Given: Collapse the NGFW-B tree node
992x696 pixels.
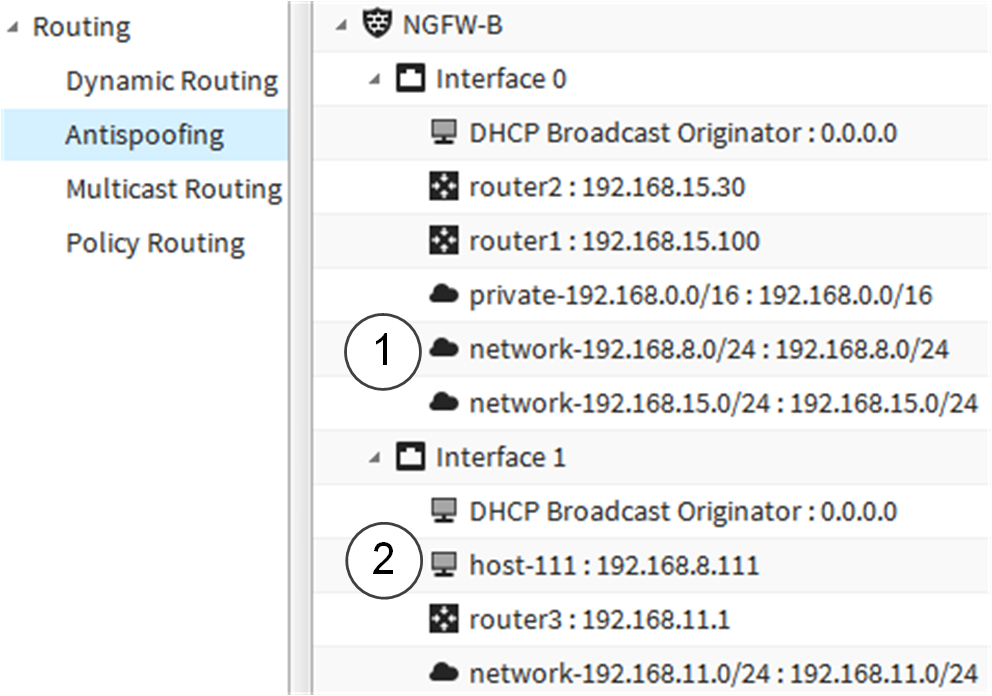Looking at the screenshot, I should (x=342, y=25).
